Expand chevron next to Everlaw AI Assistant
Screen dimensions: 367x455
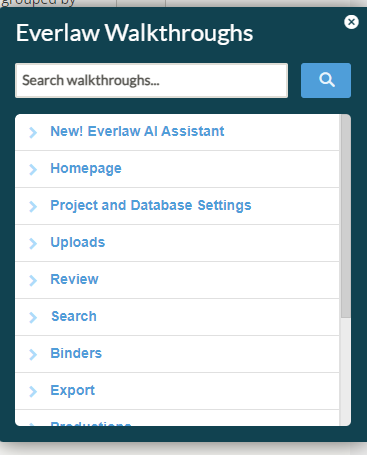(33, 132)
